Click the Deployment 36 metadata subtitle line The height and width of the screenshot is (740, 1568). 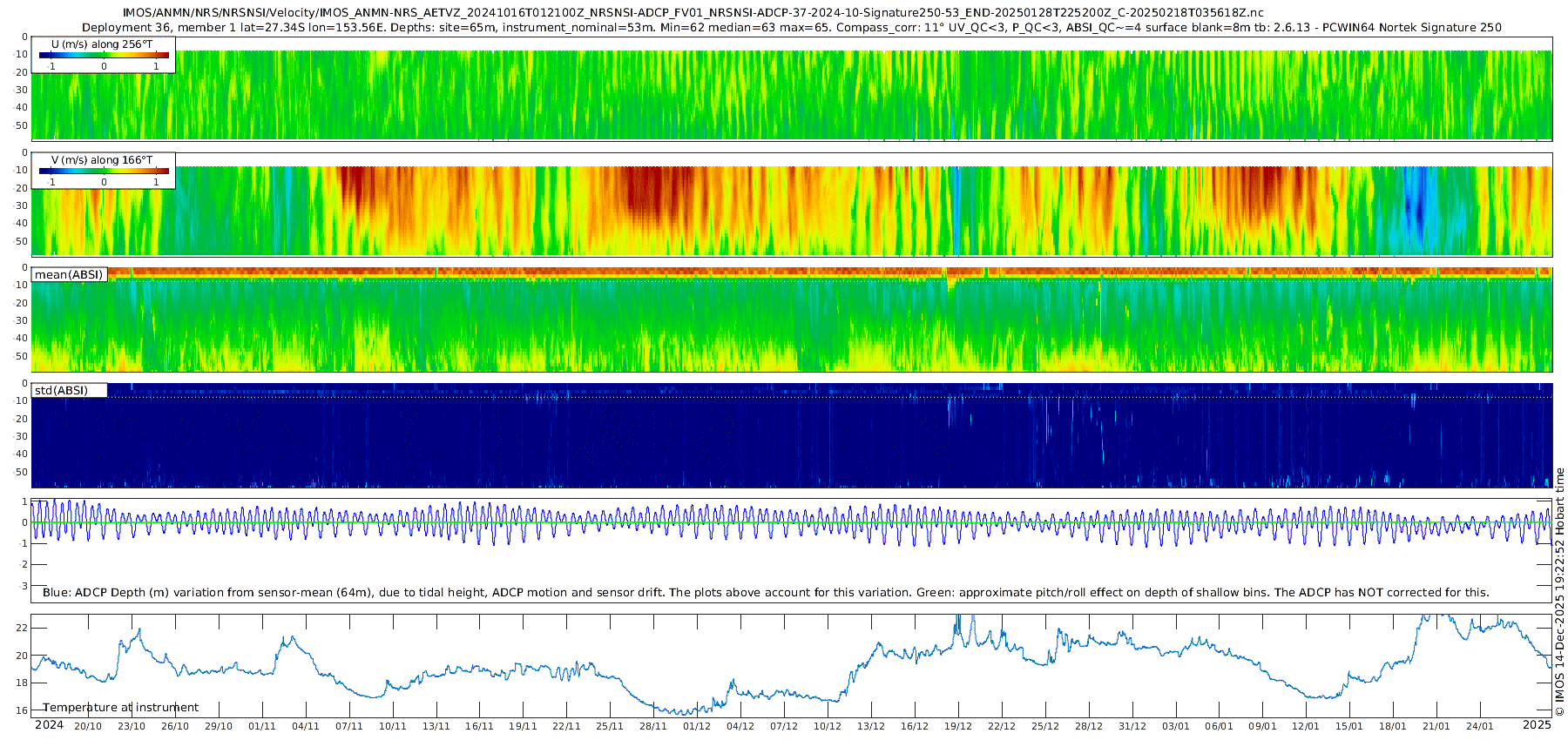coord(791,28)
